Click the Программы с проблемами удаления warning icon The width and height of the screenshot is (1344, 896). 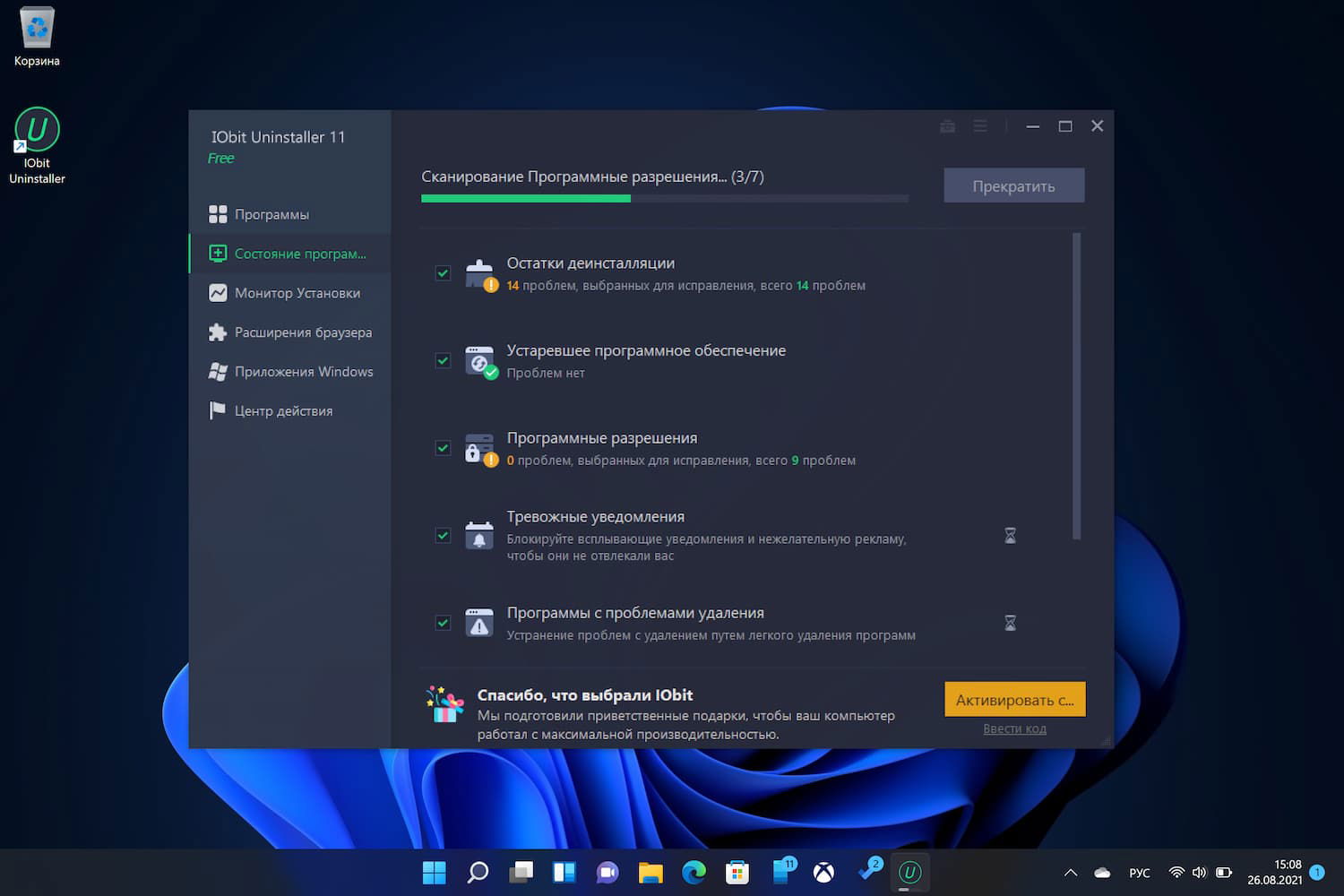479,622
